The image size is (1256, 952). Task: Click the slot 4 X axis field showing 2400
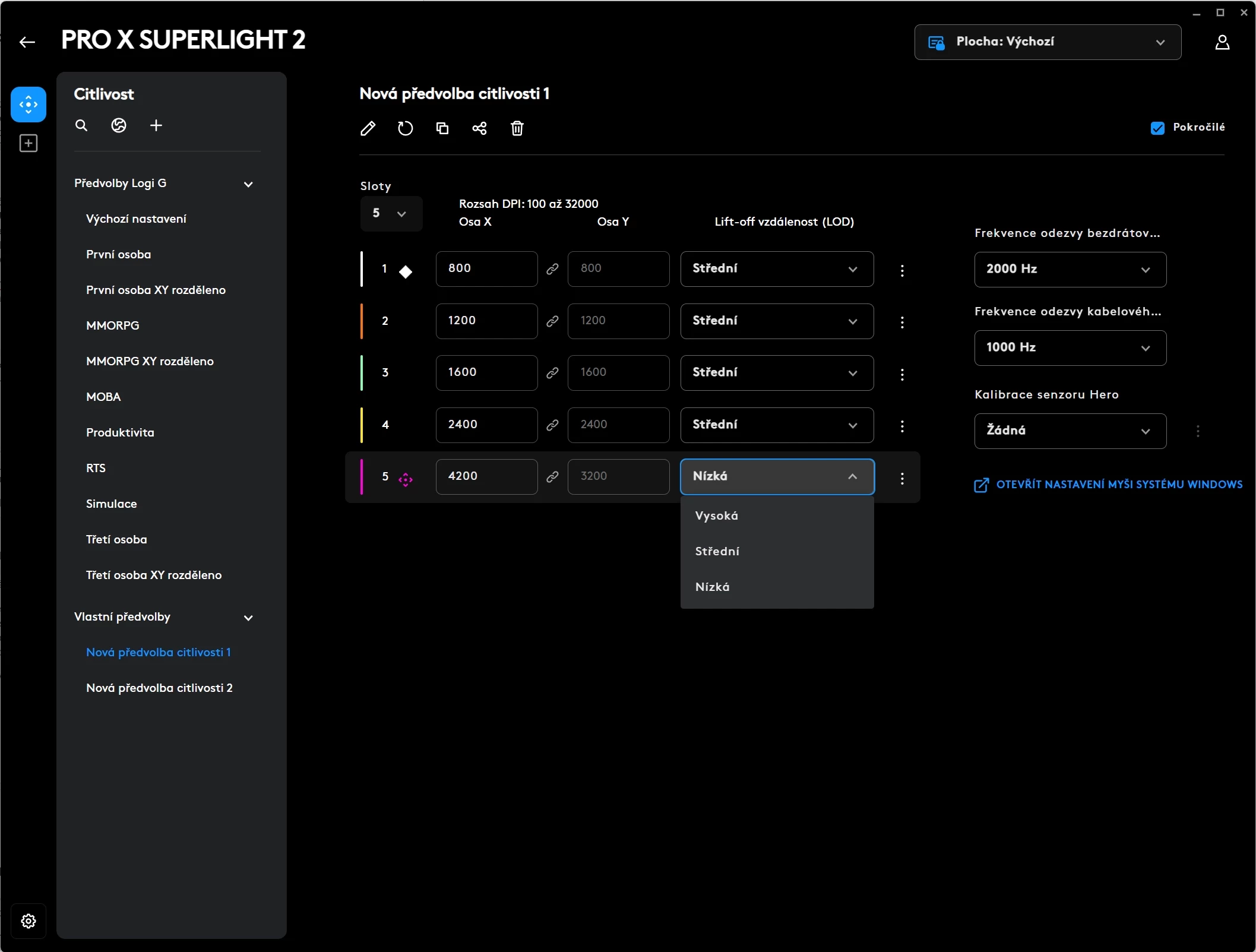486,425
